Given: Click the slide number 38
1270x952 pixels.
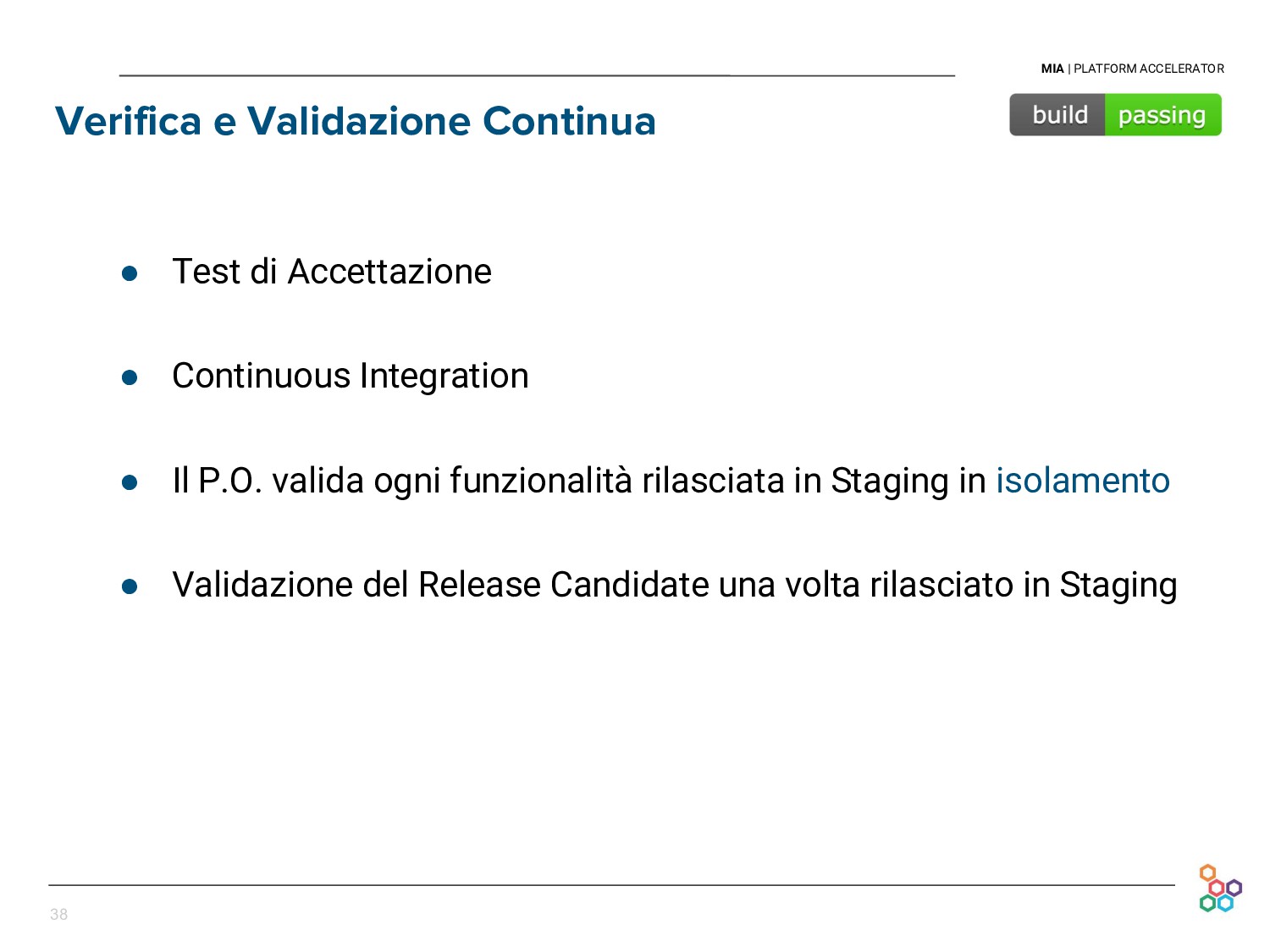Looking at the screenshot, I should pyautogui.click(x=59, y=914).
